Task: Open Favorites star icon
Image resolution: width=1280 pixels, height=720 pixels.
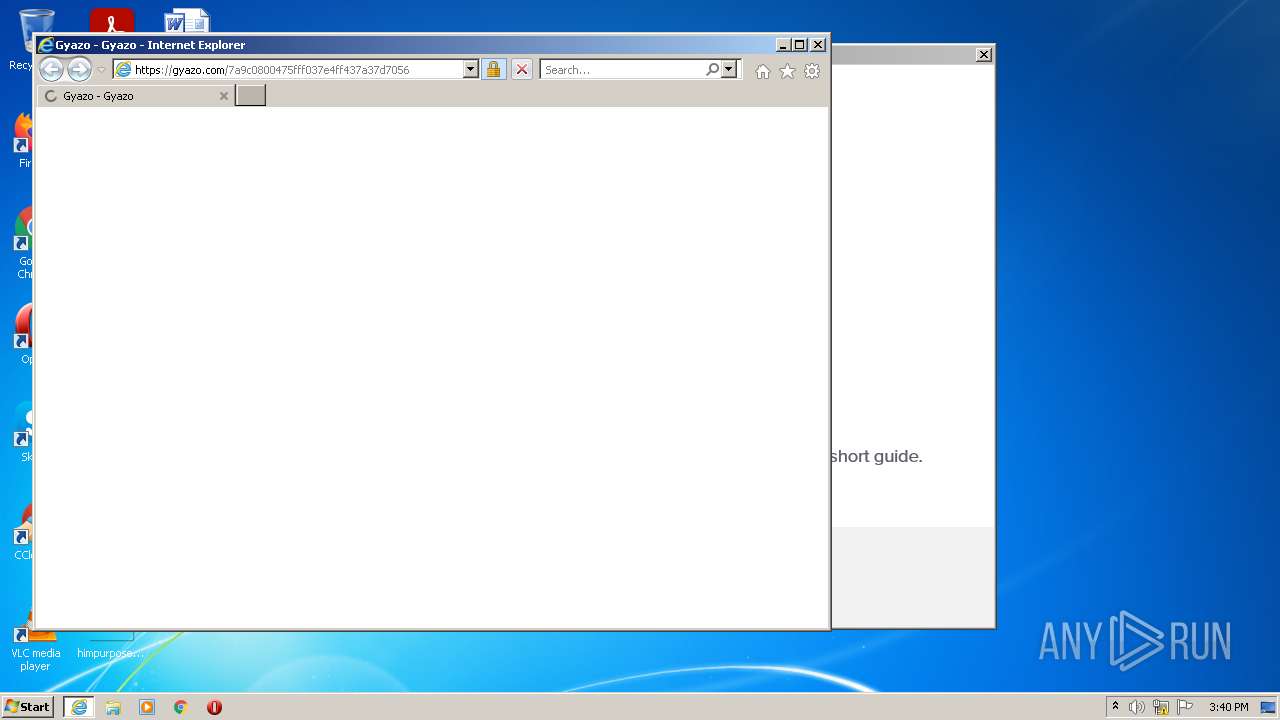Action: point(787,71)
